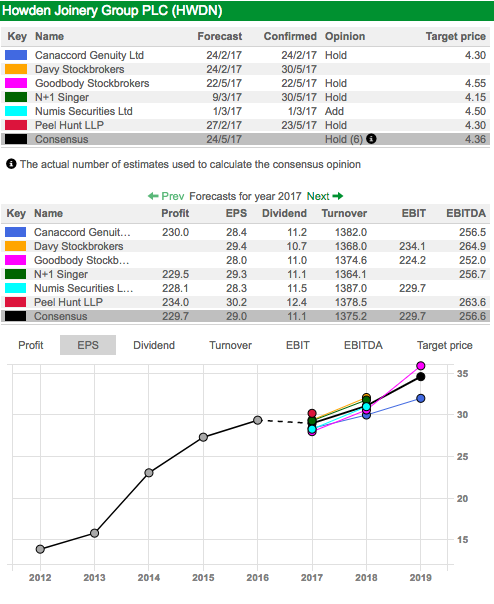Viewport: 494px width, 604px height.
Task: Select the EPS chart tab
Action: [x=88, y=345]
